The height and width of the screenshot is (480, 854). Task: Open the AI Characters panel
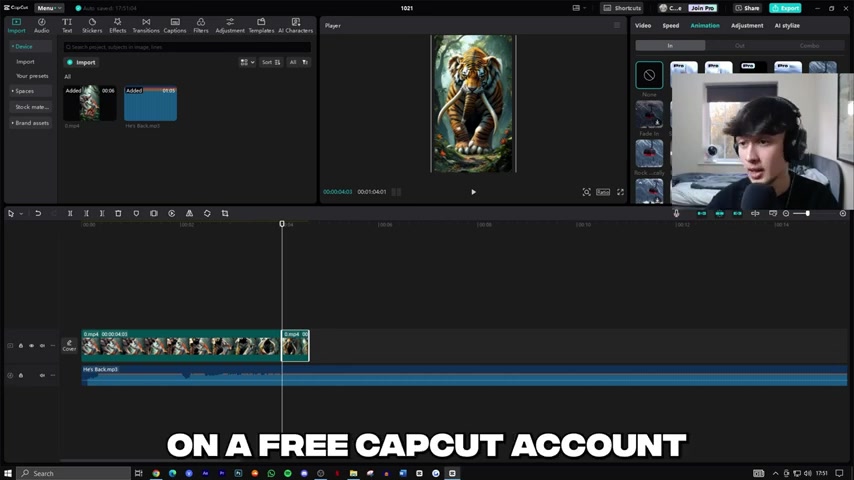296,26
